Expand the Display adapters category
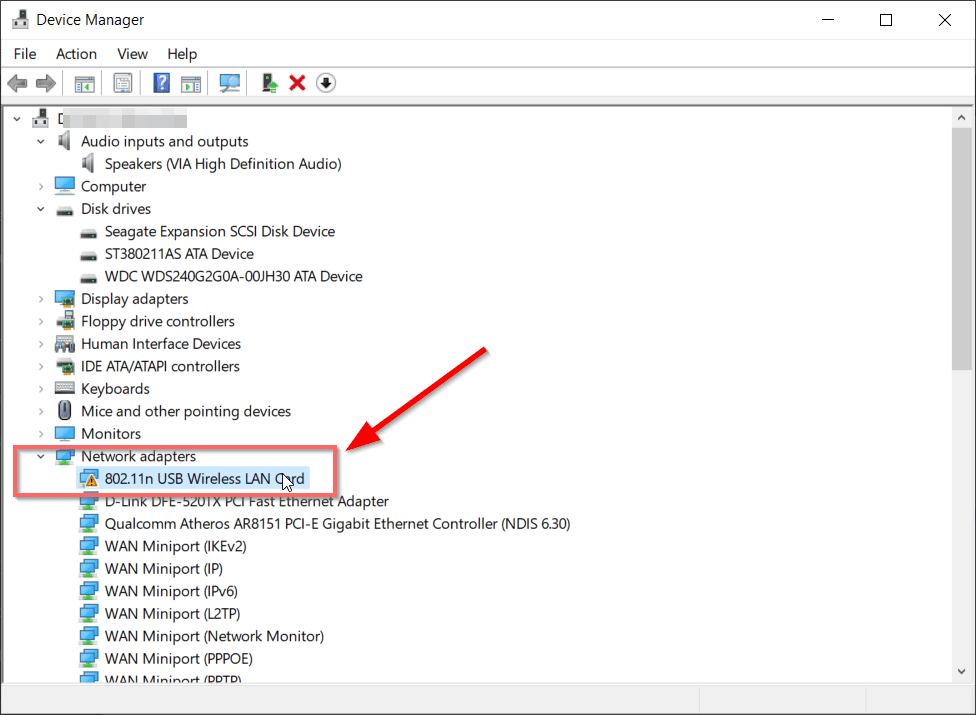 [40, 298]
